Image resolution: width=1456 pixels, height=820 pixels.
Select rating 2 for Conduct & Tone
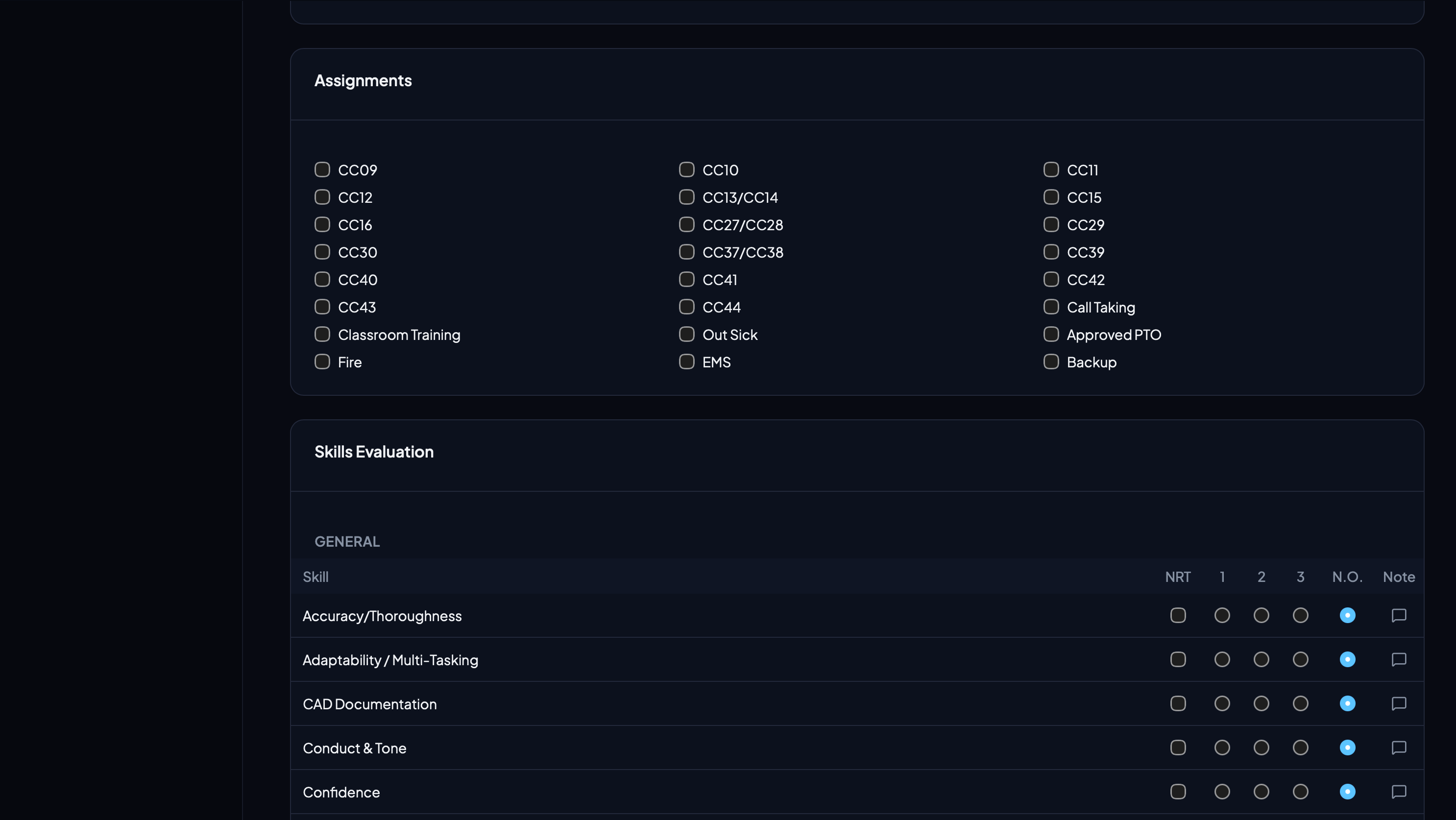pyautogui.click(x=1261, y=748)
